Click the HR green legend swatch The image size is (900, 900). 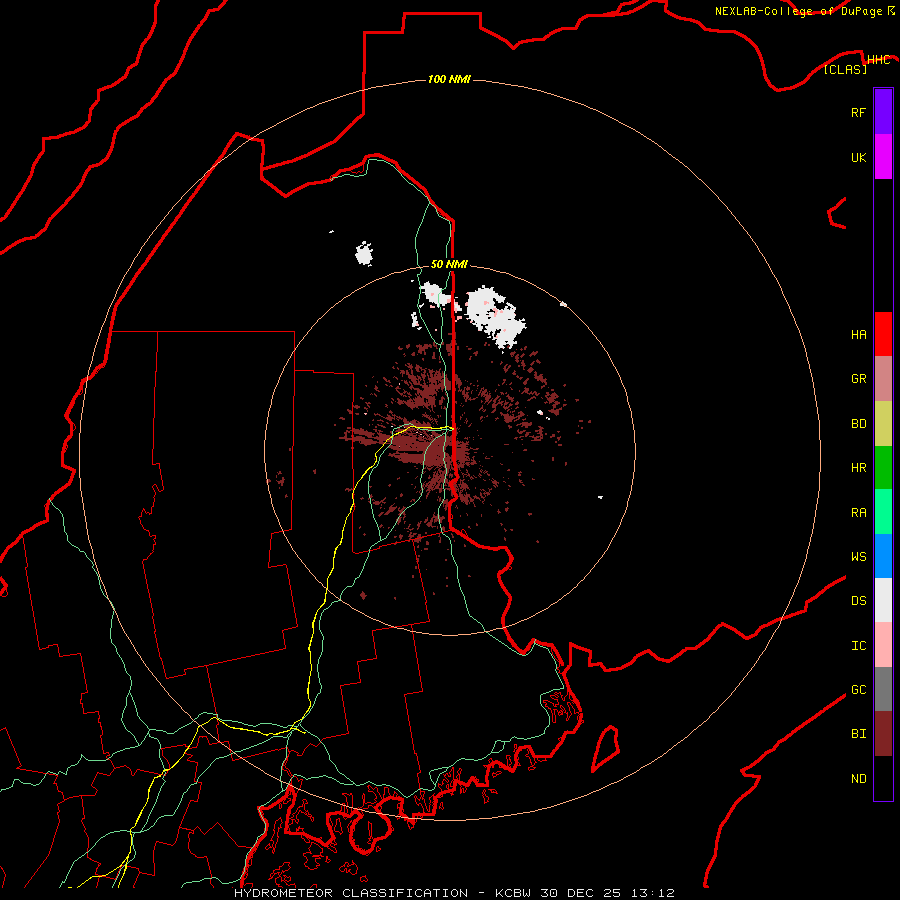883,467
